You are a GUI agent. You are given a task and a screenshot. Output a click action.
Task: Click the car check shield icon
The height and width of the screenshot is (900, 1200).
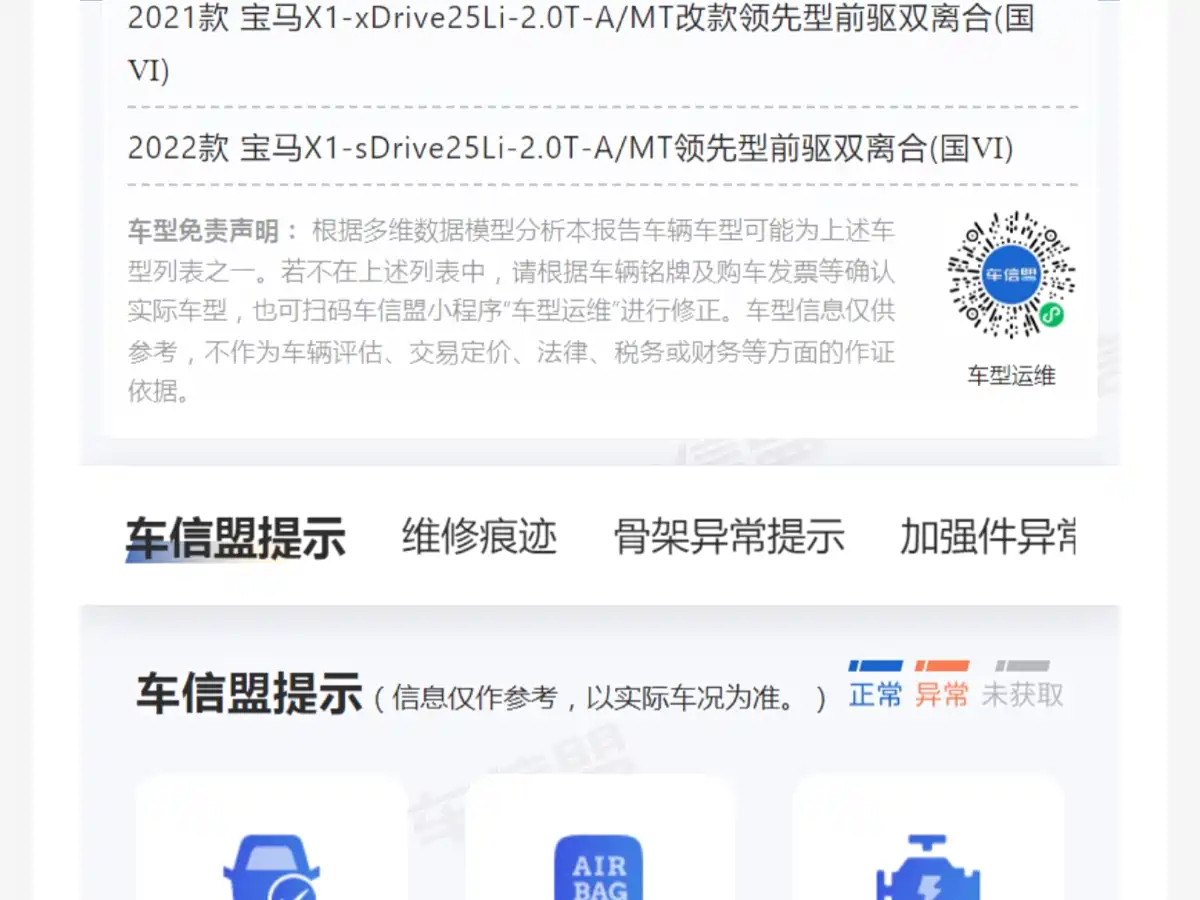(271, 867)
